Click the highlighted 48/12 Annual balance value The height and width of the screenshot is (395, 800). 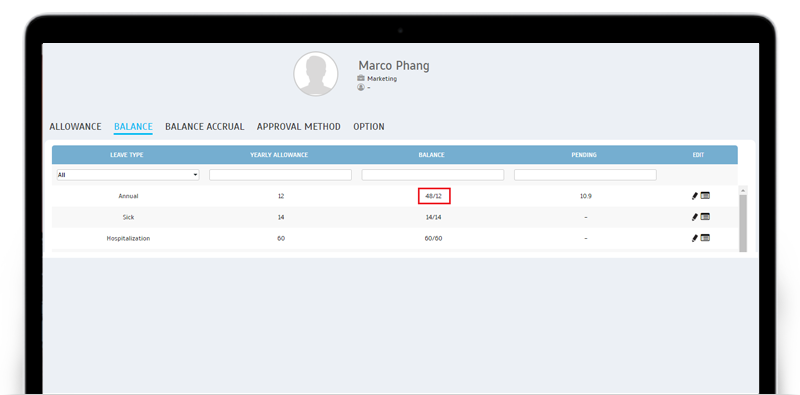tap(434, 196)
